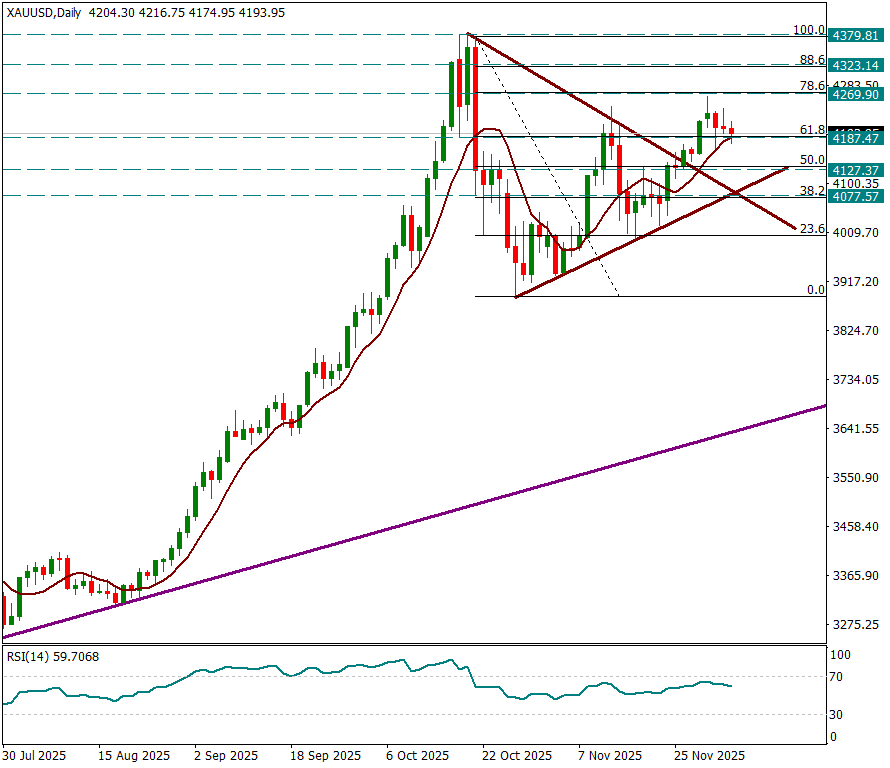Image resolution: width=890 pixels, height=768 pixels.
Task: Select the 4127.37 price level tag
Action: [855, 170]
